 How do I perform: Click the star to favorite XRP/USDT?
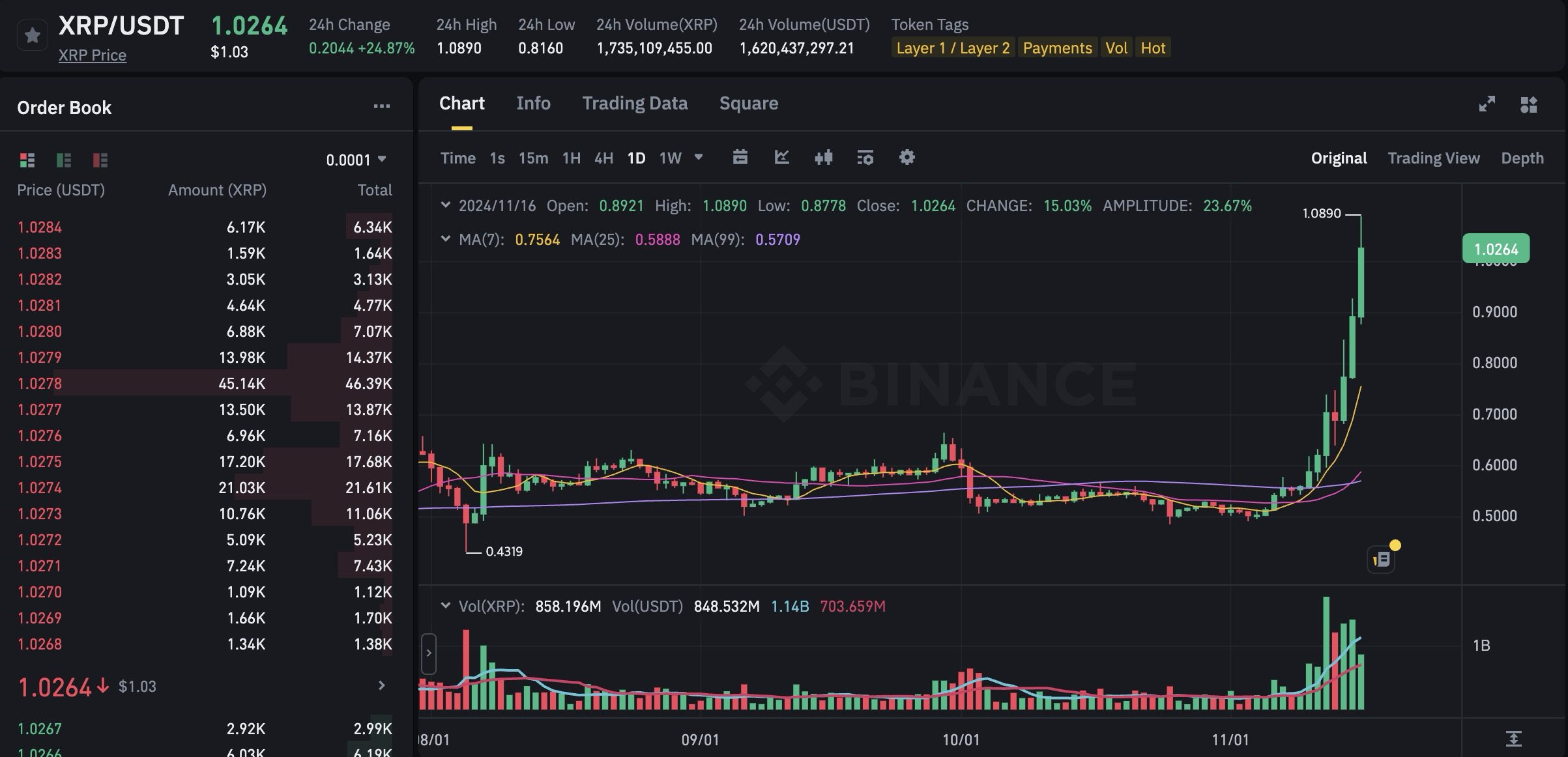coord(32,35)
